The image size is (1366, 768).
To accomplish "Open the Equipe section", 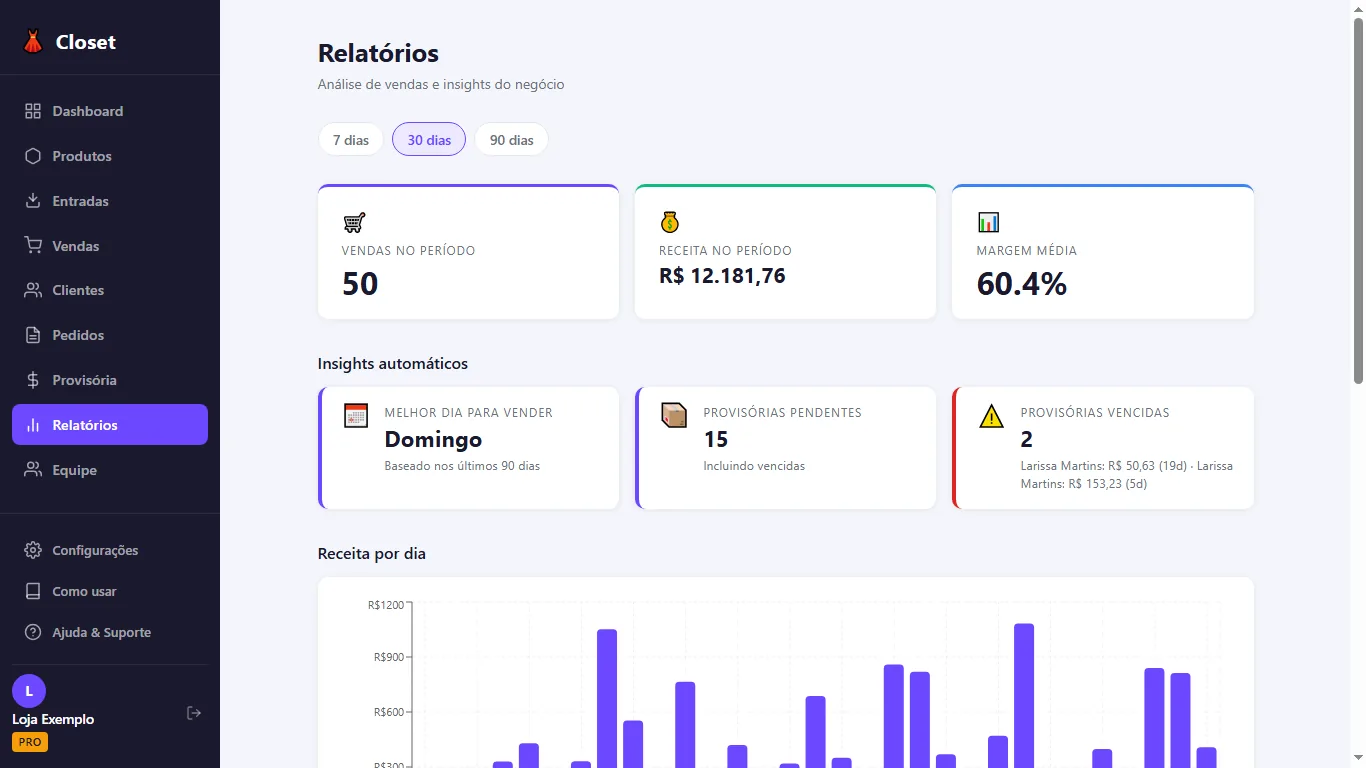I will click(110, 470).
